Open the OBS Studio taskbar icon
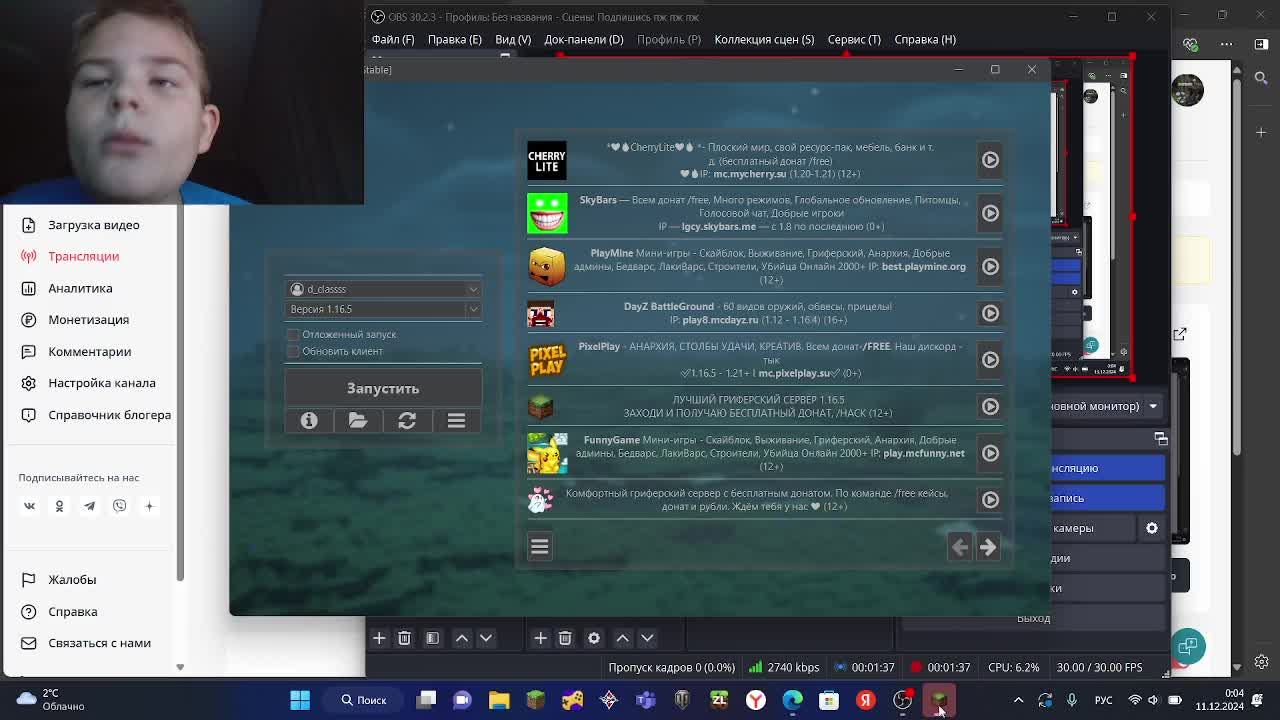The image size is (1280, 720). (x=903, y=700)
